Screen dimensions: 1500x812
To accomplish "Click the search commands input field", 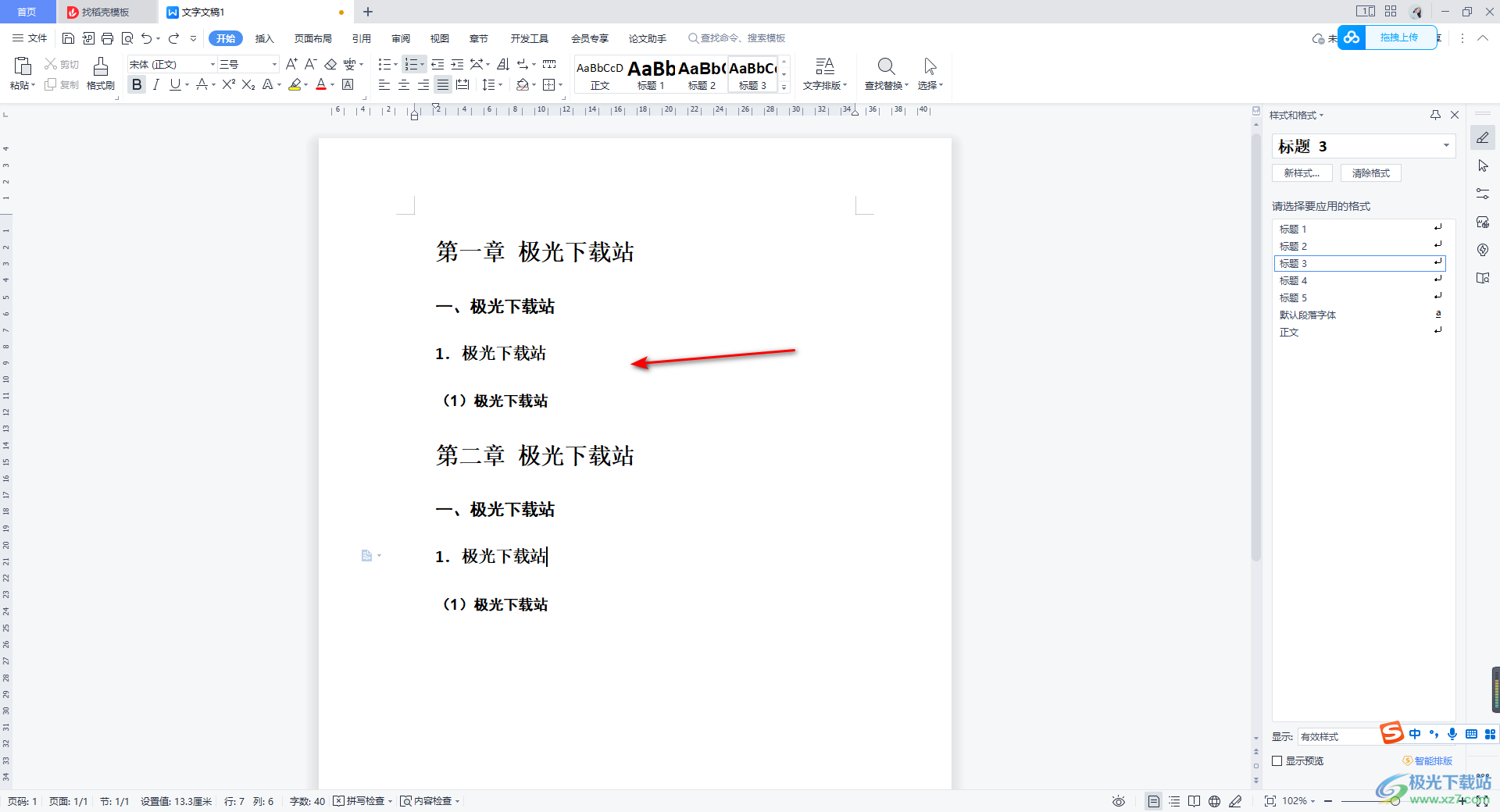I will (x=737, y=38).
